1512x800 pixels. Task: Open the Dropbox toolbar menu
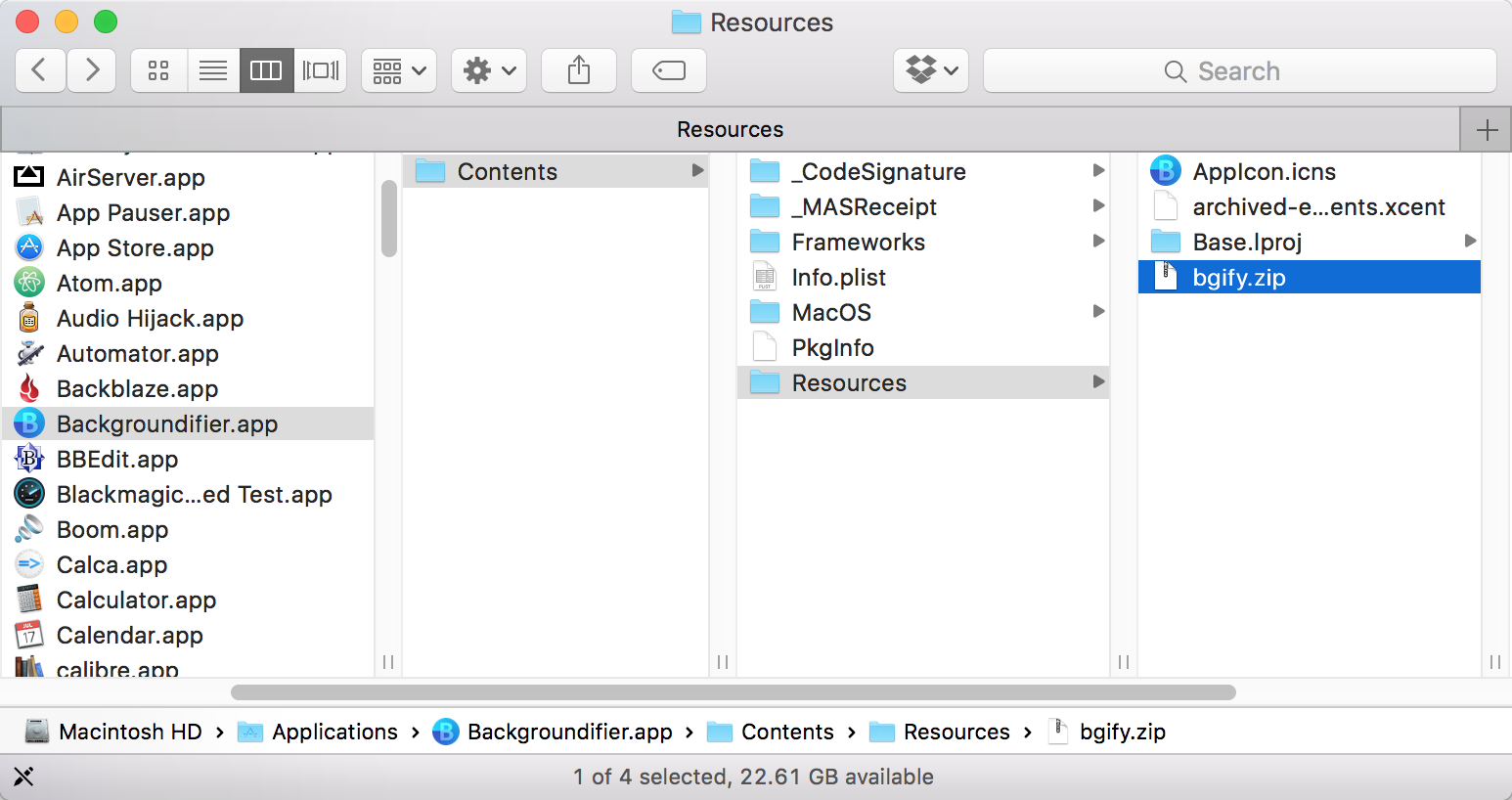[x=931, y=70]
